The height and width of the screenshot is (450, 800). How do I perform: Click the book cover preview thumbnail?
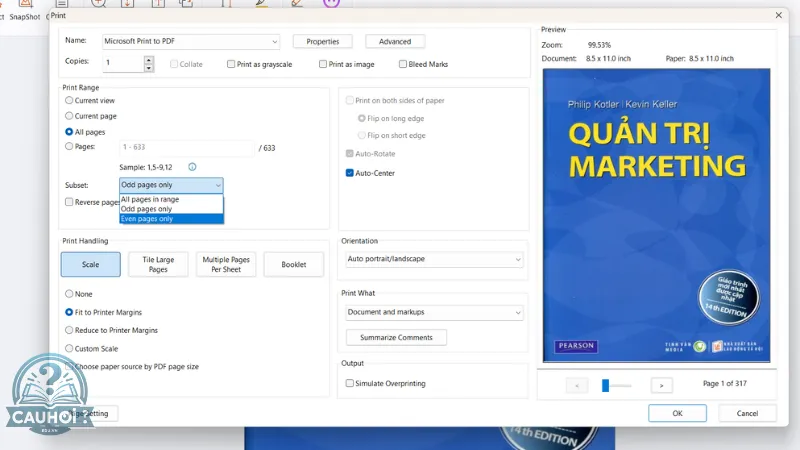pos(657,215)
